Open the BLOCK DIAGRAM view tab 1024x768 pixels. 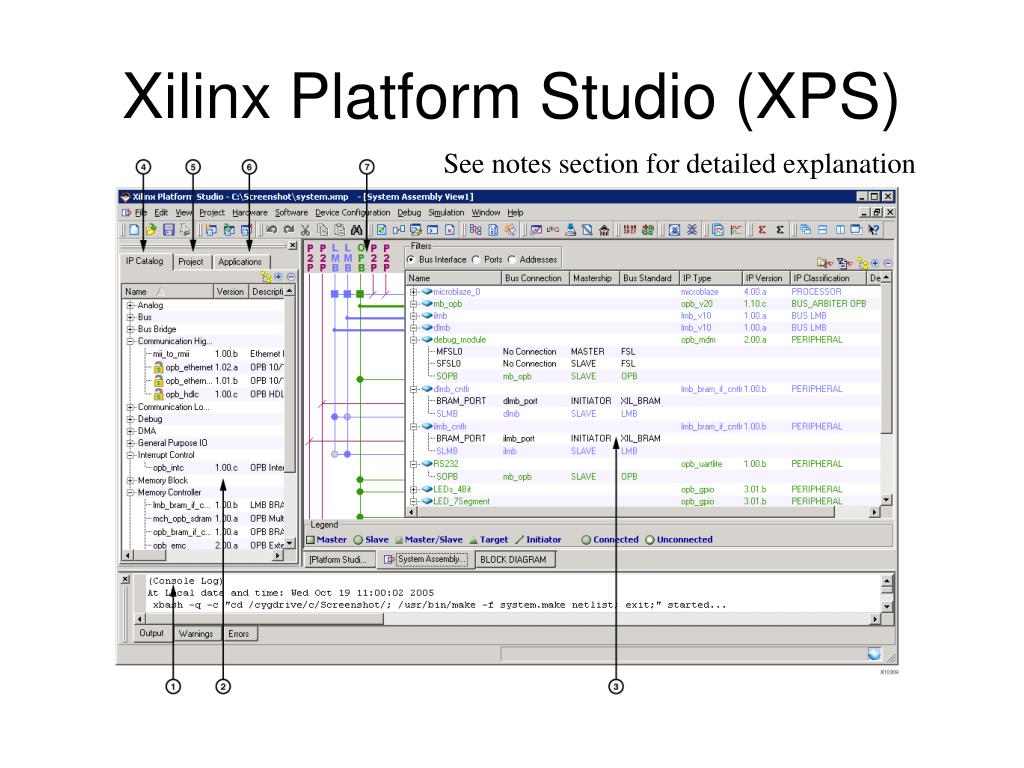pyautogui.click(x=513, y=560)
